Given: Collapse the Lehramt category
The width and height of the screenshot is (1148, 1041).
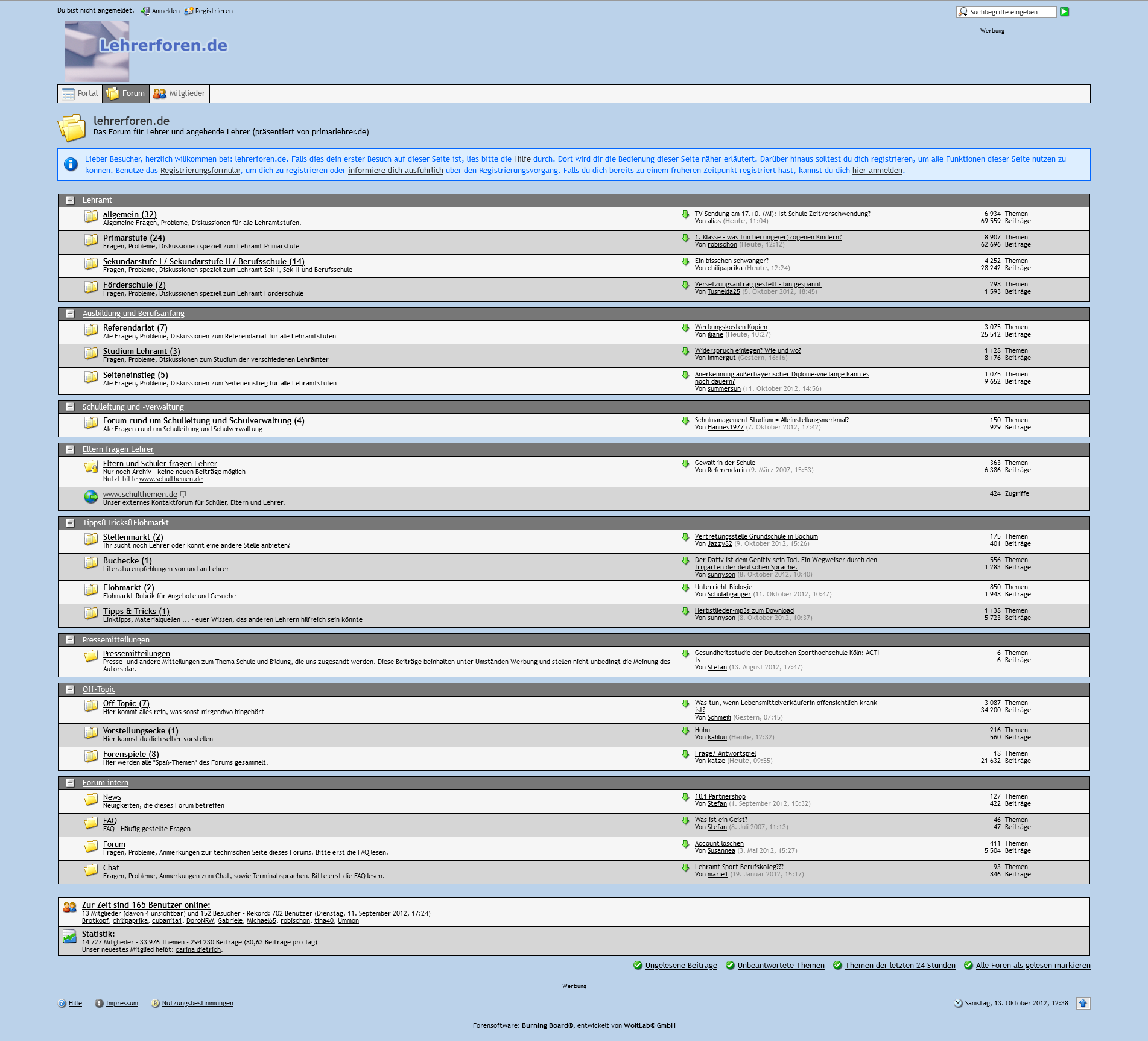Looking at the screenshot, I should pyautogui.click(x=70, y=200).
